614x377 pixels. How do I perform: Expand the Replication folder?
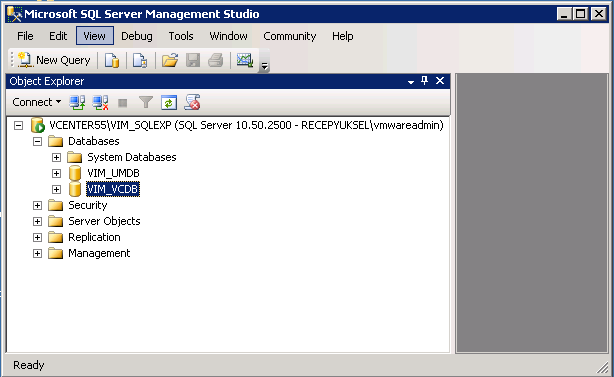[x=37, y=238]
